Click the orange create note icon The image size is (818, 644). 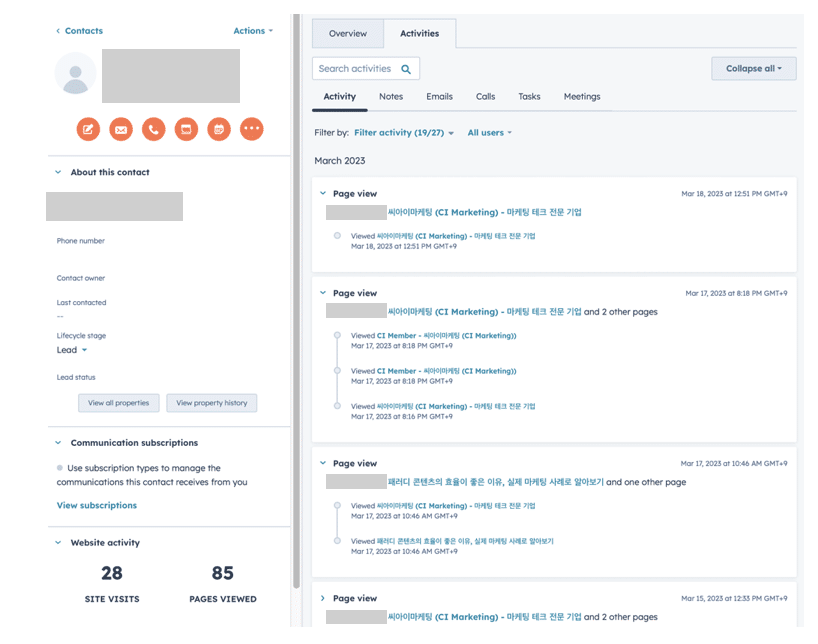pyautogui.click(x=88, y=129)
